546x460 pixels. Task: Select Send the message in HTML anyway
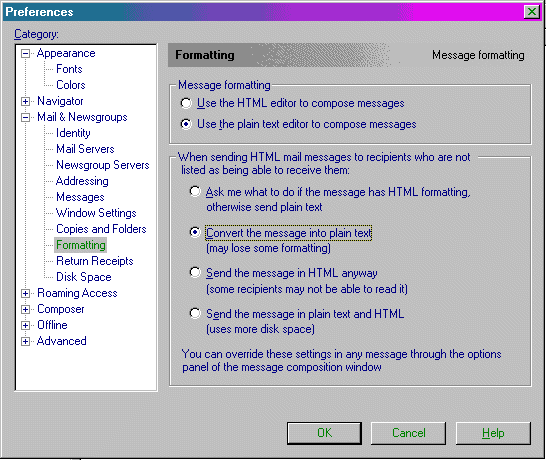[195, 272]
